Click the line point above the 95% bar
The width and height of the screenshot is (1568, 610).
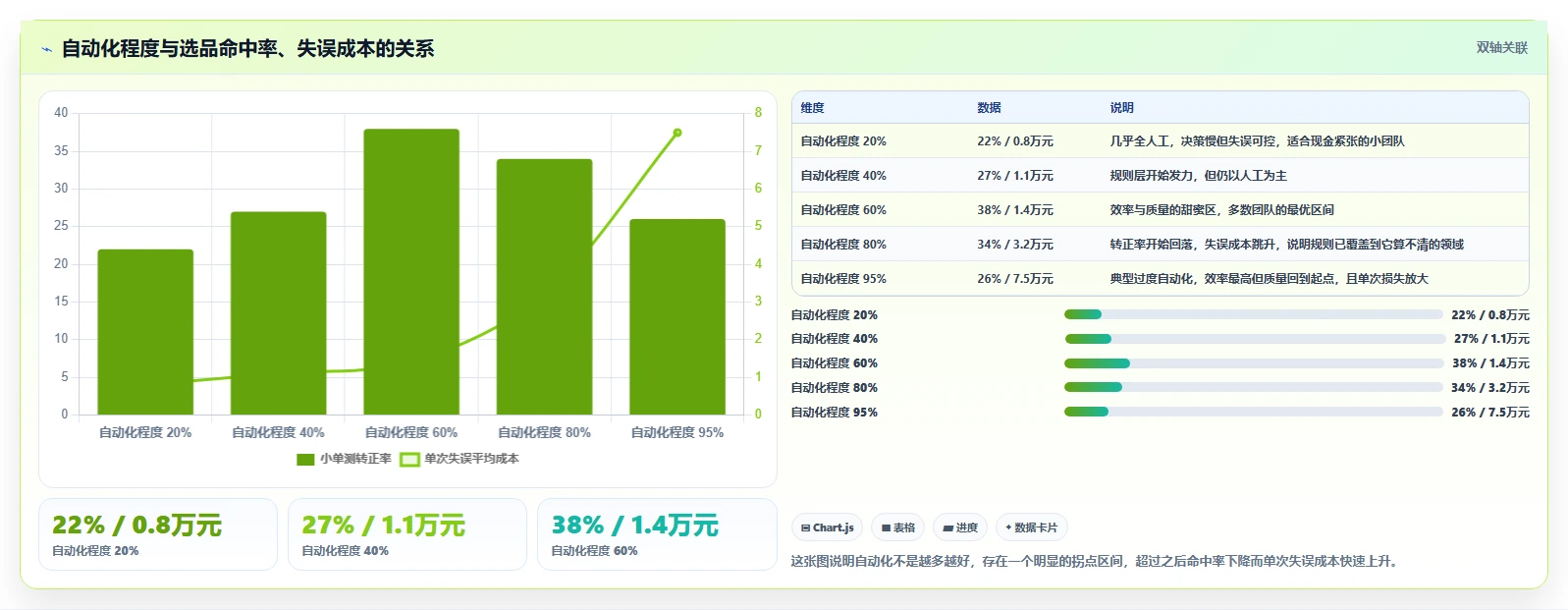pos(677,133)
